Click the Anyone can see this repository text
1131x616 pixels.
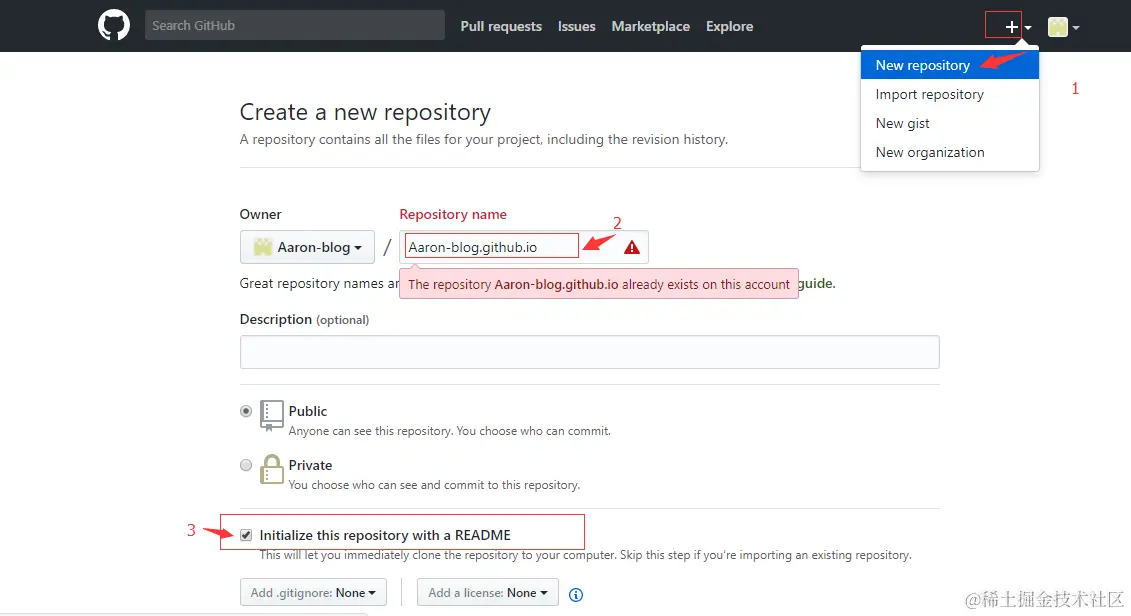tap(449, 431)
